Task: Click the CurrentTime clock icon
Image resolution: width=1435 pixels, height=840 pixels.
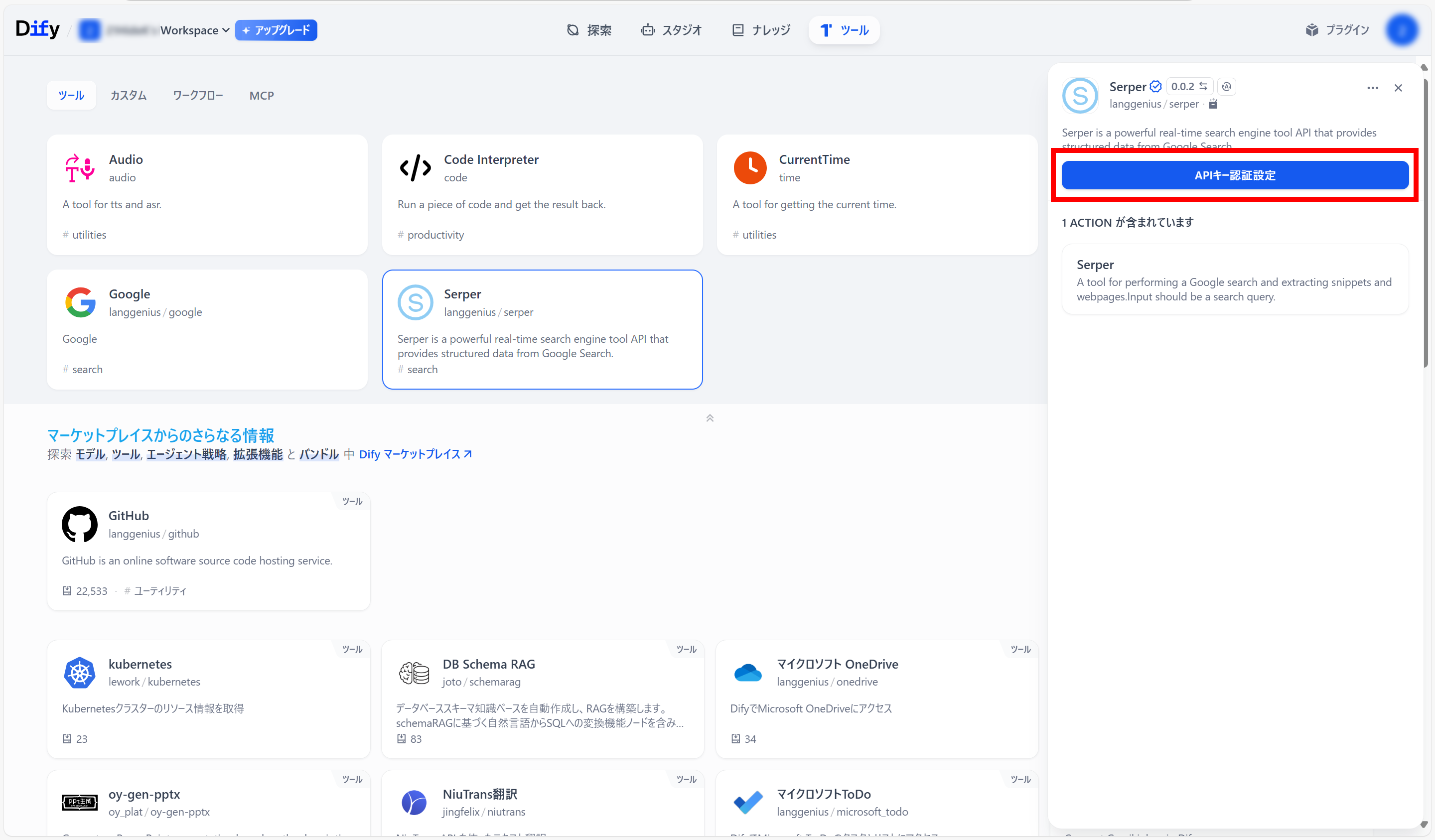Action: (749, 167)
